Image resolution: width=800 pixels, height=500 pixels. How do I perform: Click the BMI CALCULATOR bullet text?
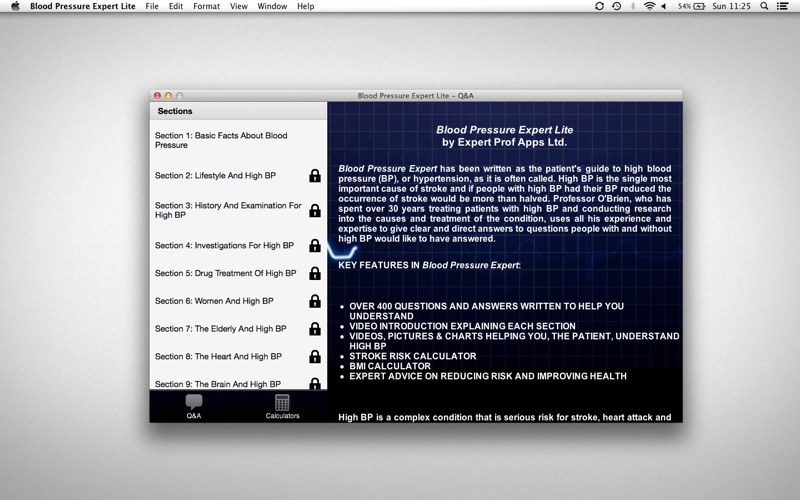coord(390,366)
